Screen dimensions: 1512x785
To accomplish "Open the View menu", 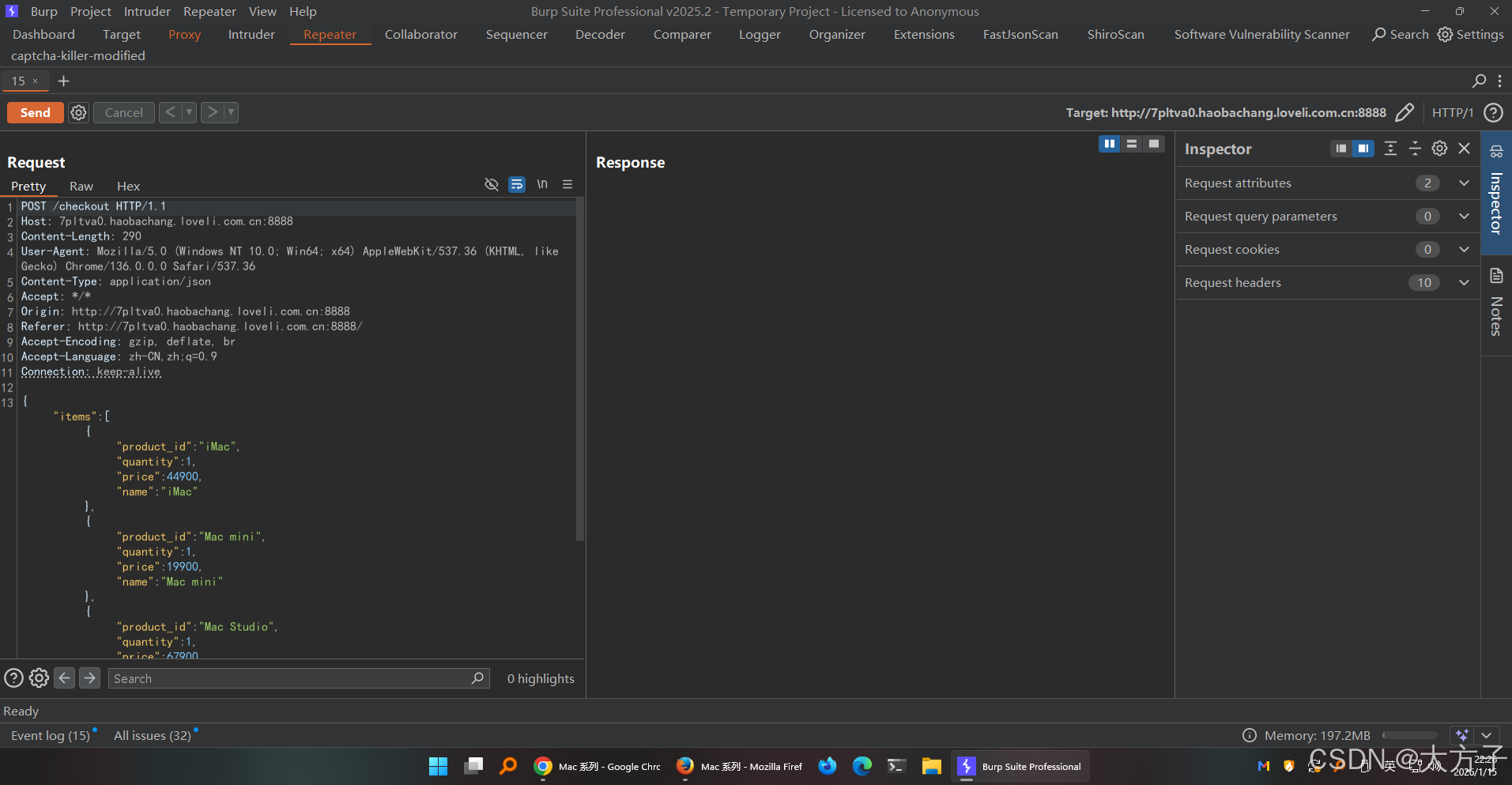I will pyautogui.click(x=262, y=12).
